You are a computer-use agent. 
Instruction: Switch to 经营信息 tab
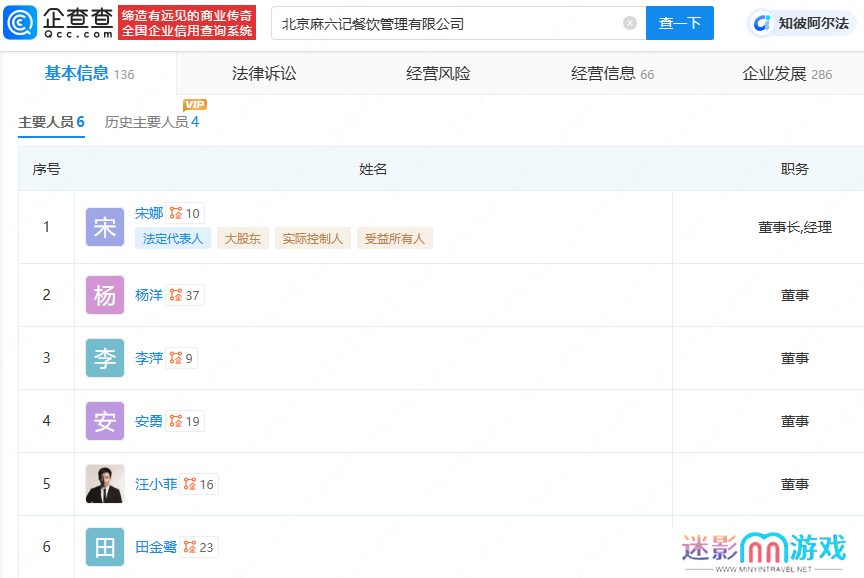tap(612, 73)
